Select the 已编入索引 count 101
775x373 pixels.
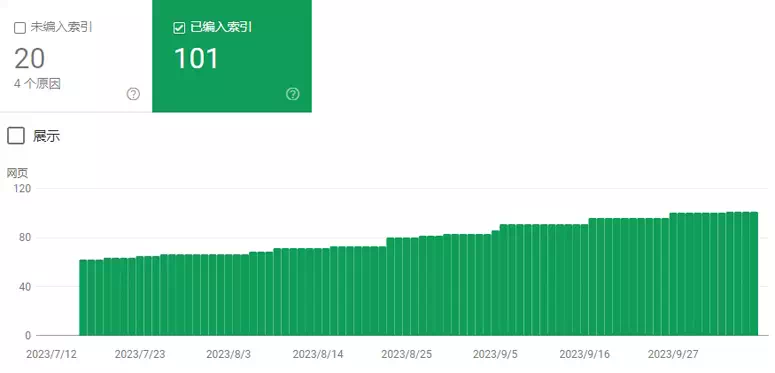coord(196,59)
